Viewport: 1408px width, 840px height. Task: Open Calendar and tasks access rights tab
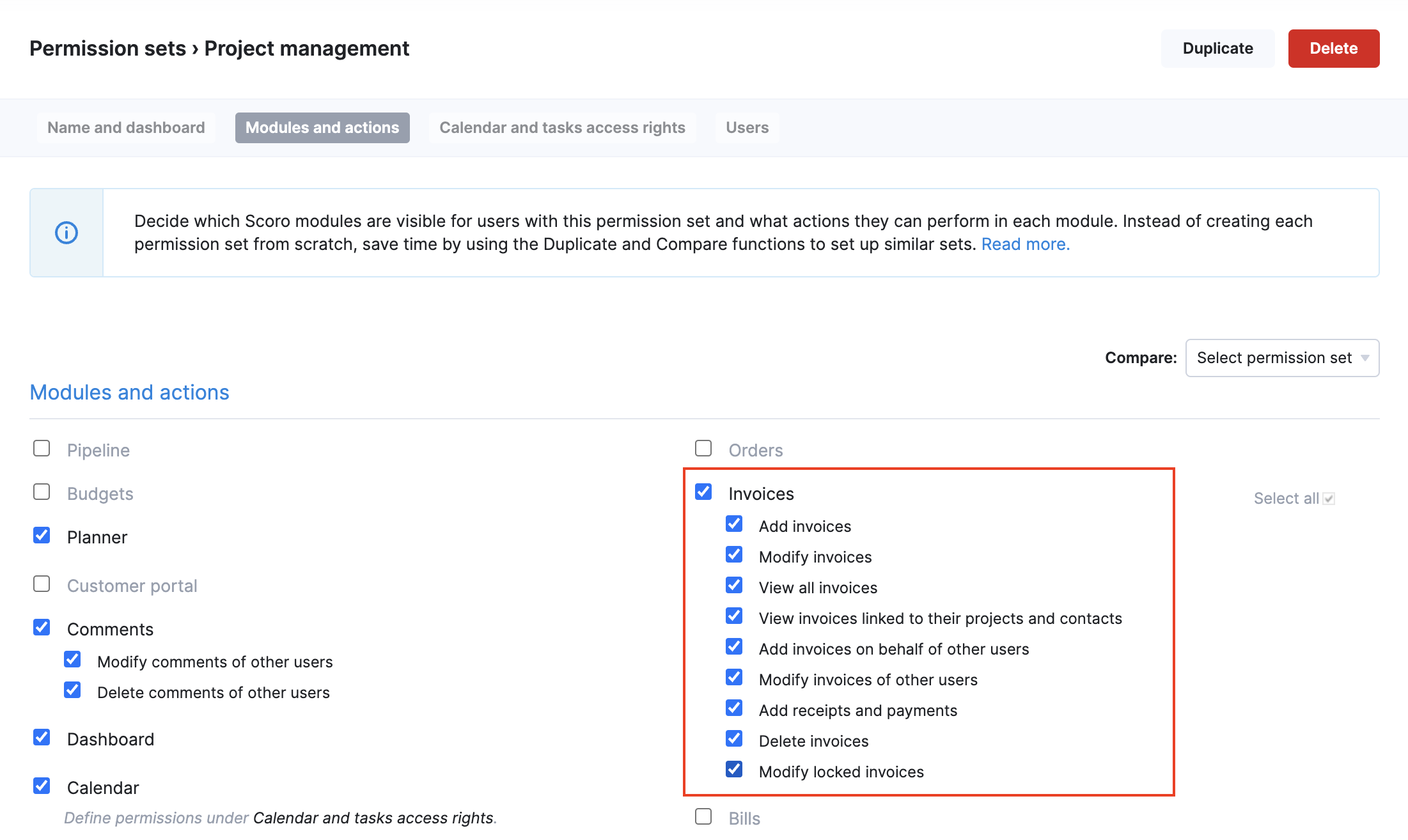click(x=562, y=128)
